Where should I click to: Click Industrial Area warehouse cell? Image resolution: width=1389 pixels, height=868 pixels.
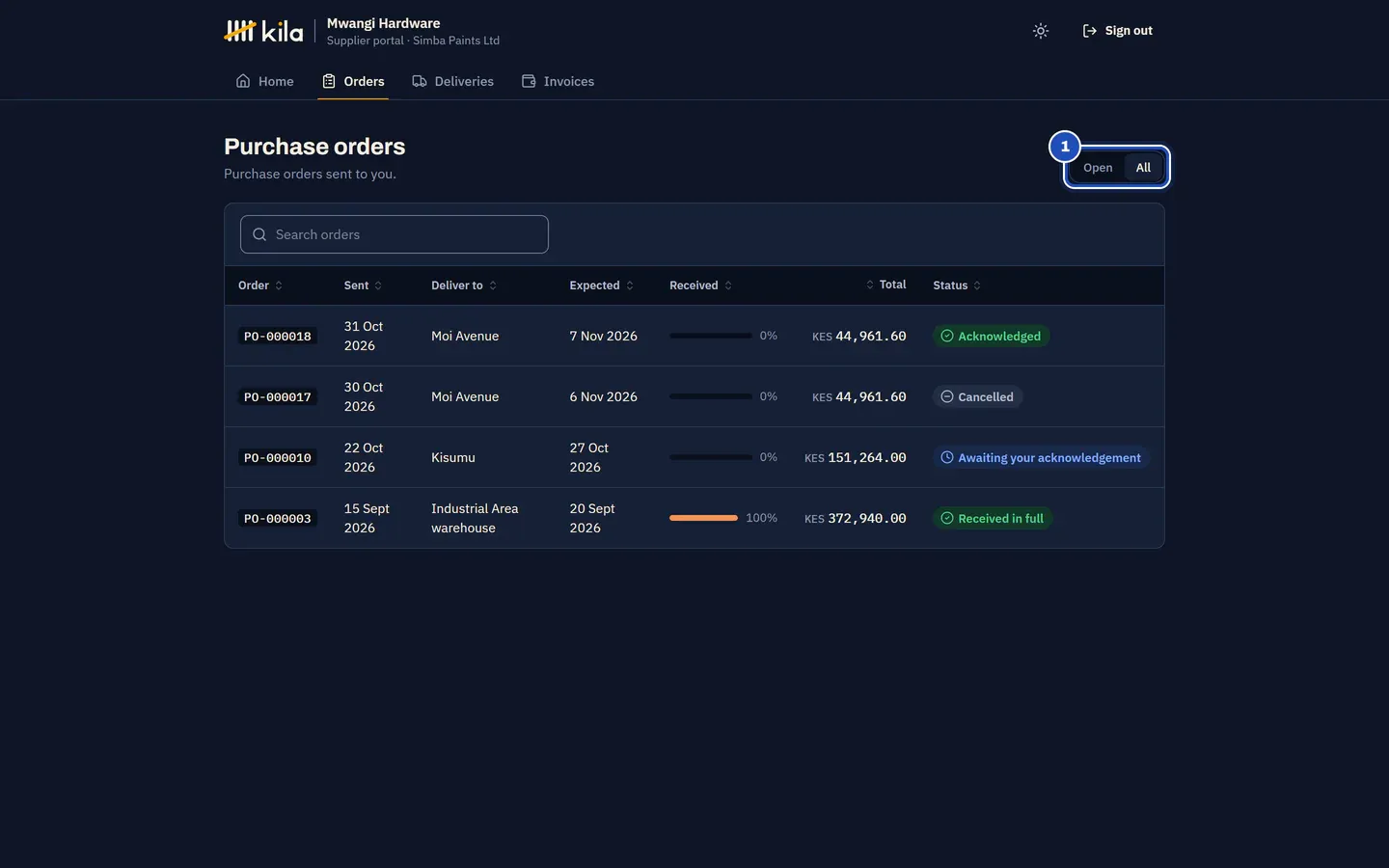[475, 518]
